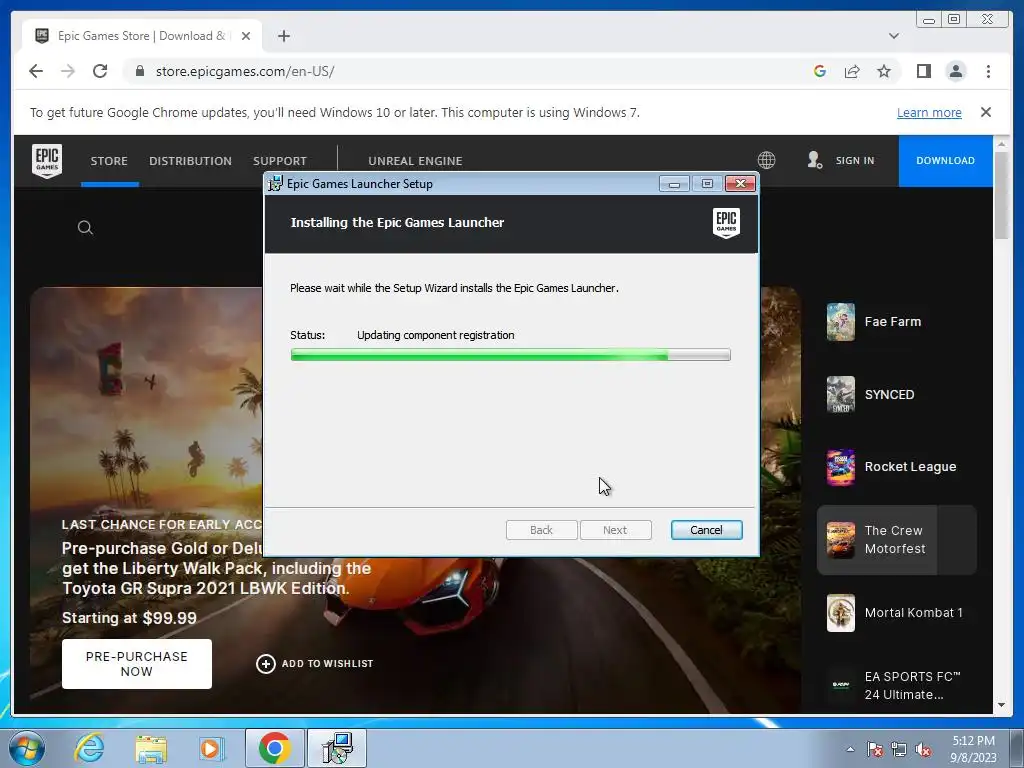Open the Windows Start menu
This screenshot has width=1024, height=768.
coord(27,748)
